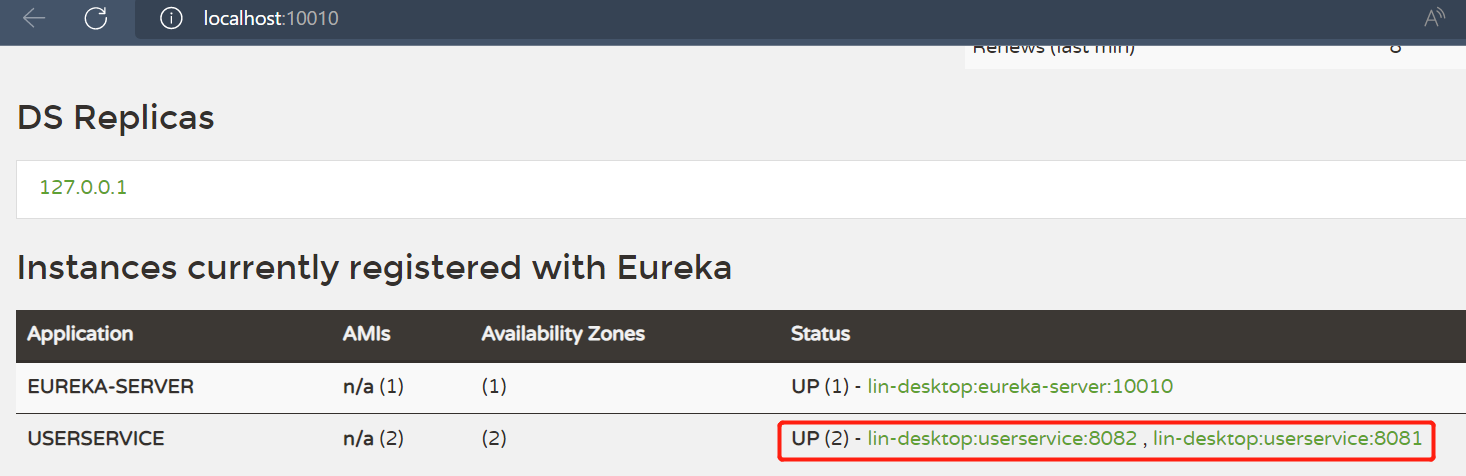The width and height of the screenshot is (1466, 476).
Task: Click the DS Replicas heading
Action: coord(116,118)
